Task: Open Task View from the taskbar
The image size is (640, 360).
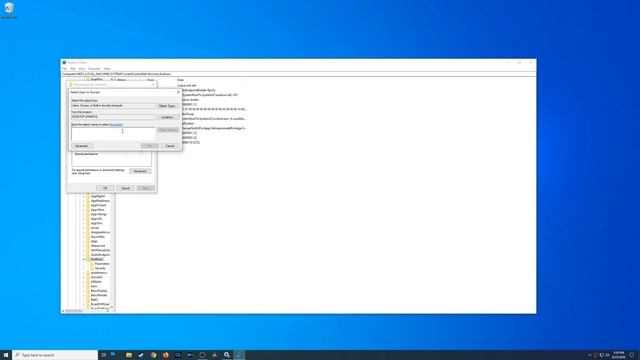Action: (104, 355)
